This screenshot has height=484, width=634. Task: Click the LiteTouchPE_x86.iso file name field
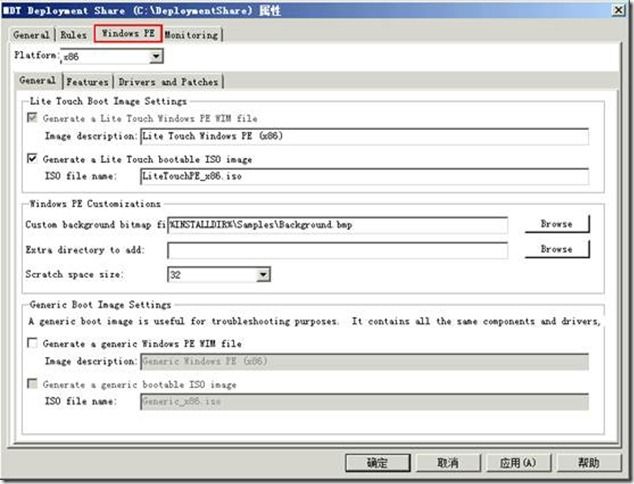(364, 176)
